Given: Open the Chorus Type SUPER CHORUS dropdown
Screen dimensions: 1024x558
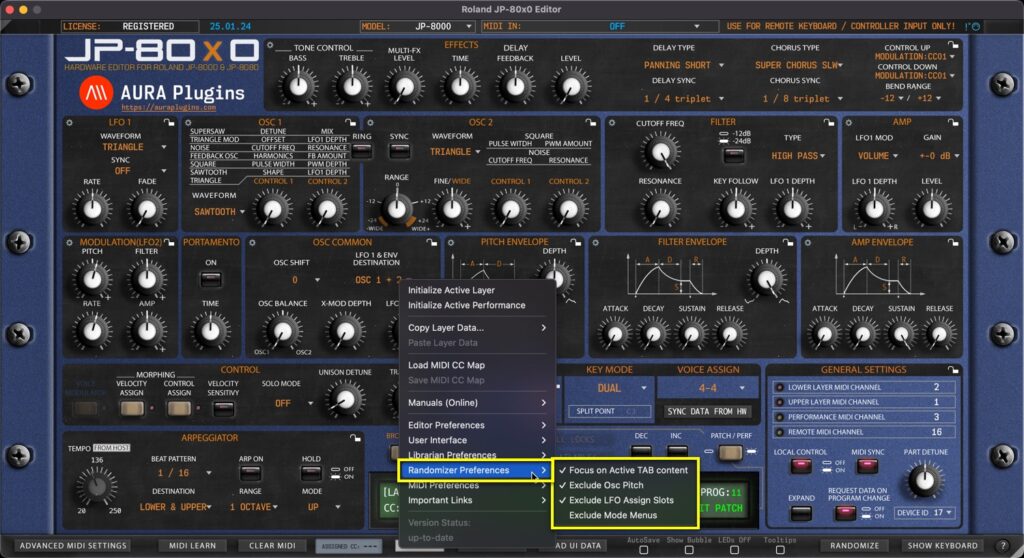Looking at the screenshot, I should tap(799, 65).
